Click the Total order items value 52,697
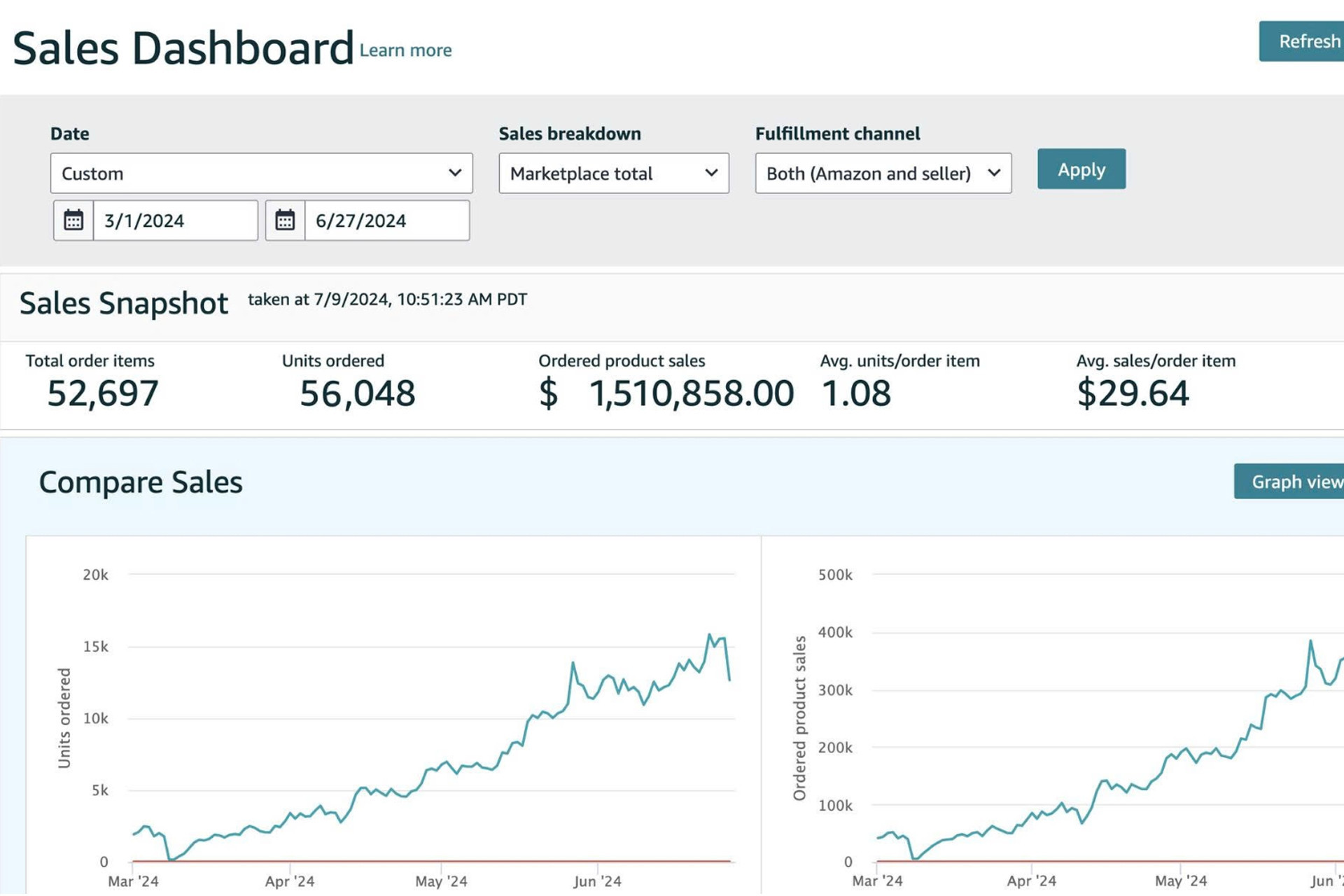1344x896 pixels. (103, 393)
